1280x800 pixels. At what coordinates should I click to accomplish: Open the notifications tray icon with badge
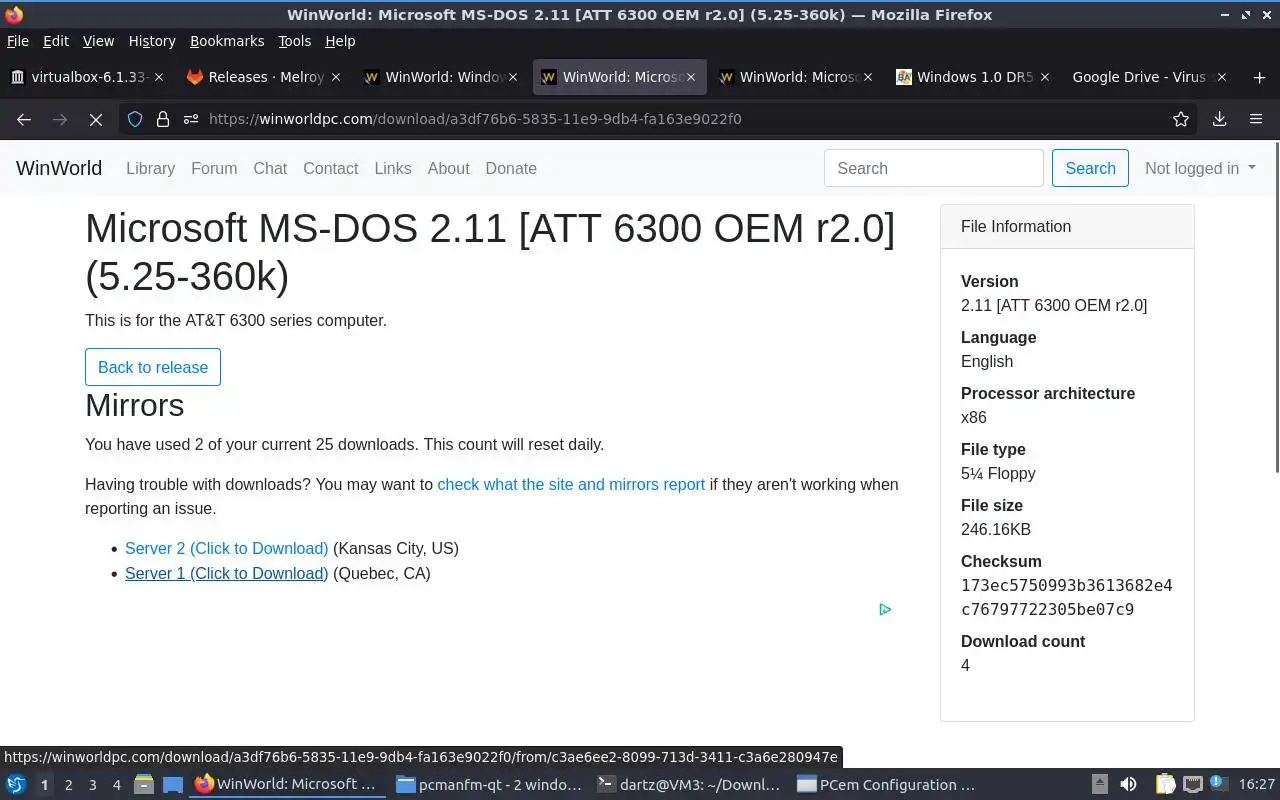1219,784
